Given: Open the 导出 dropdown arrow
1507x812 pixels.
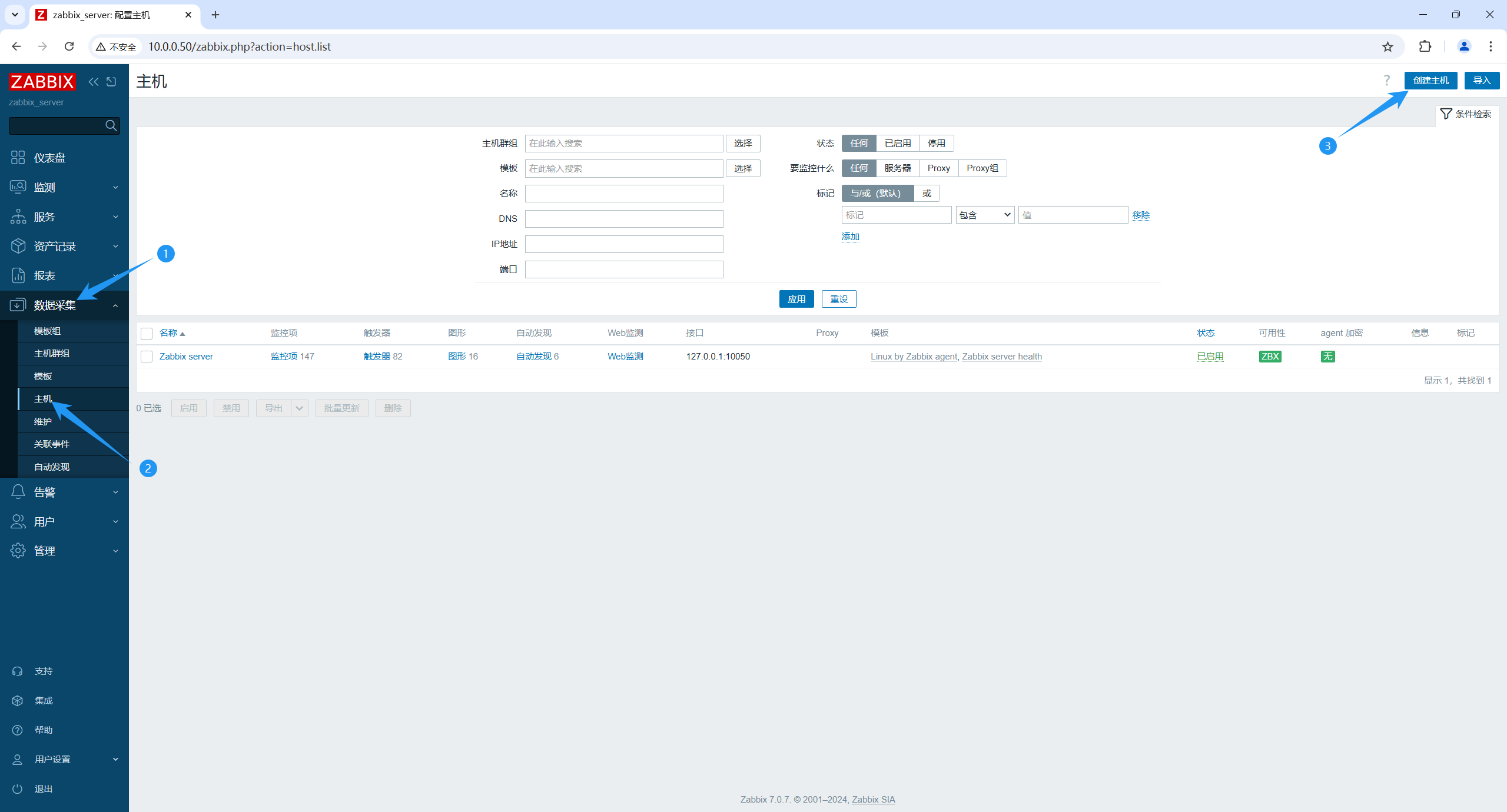Looking at the screenshot, I should (300, 408).
